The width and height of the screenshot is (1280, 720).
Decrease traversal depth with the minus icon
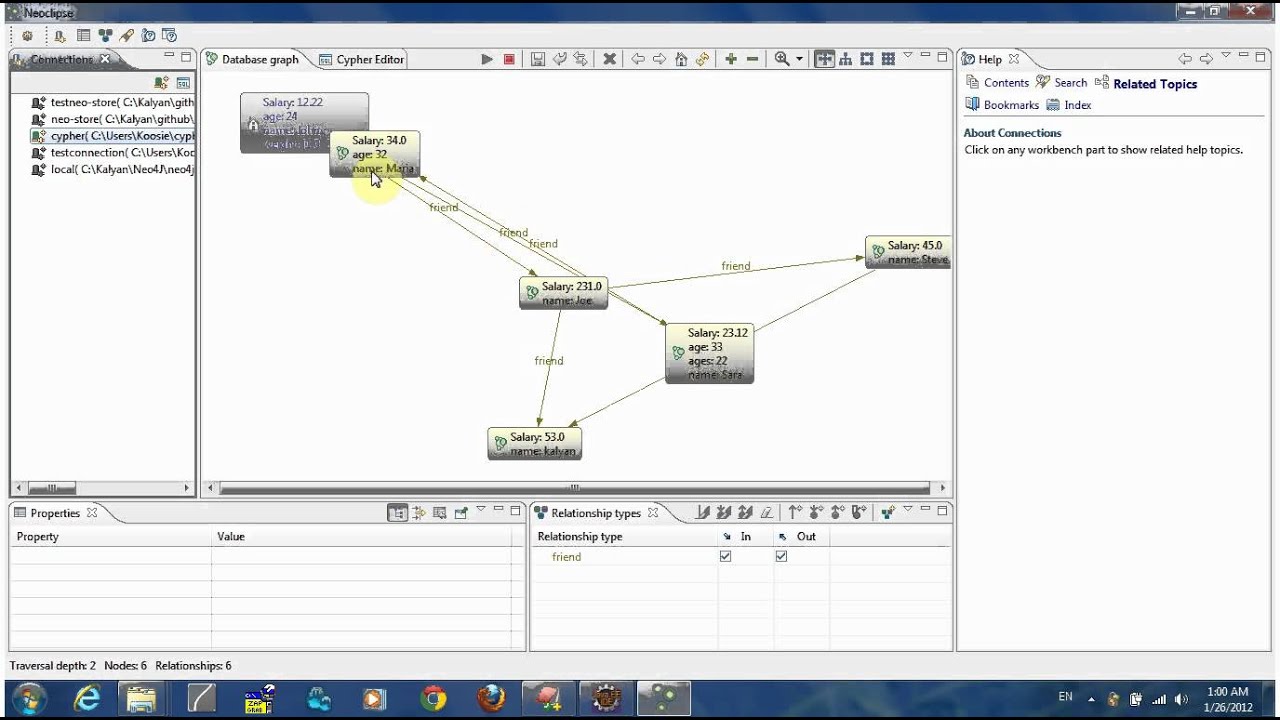[753, 59]
